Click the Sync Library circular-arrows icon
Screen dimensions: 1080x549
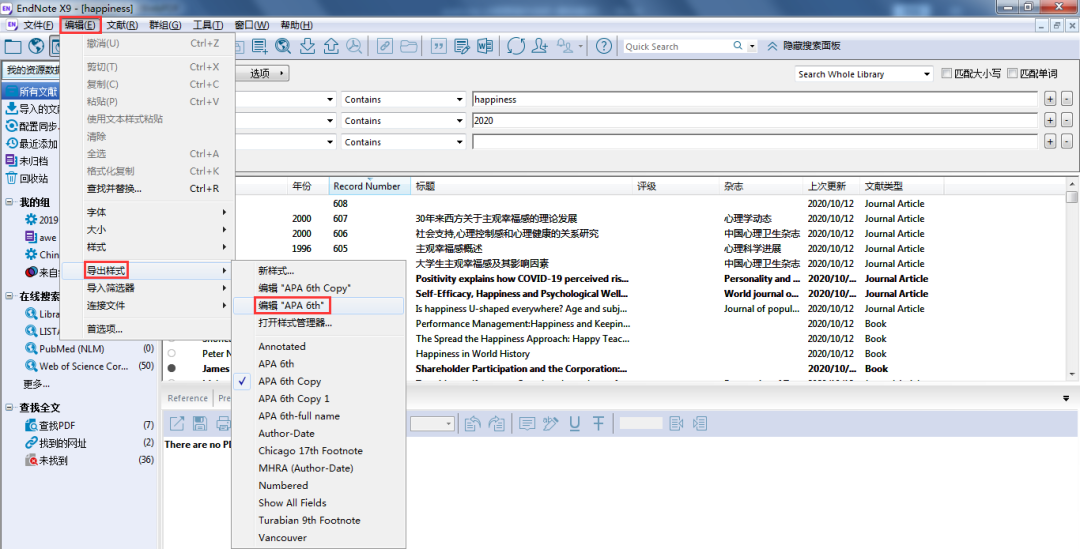click(516, 46)
